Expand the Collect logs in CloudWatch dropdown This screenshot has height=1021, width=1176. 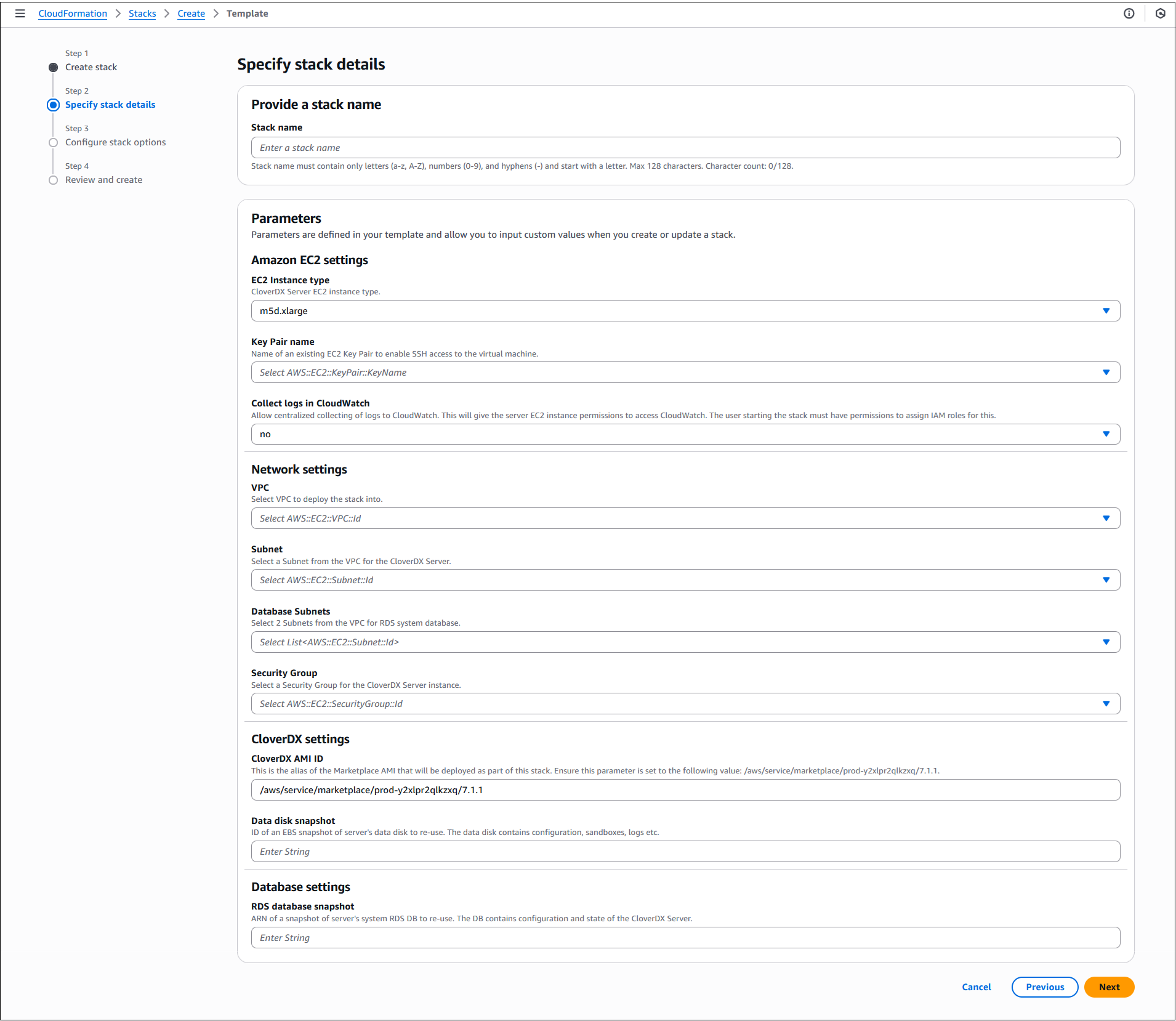point(1106,434)
